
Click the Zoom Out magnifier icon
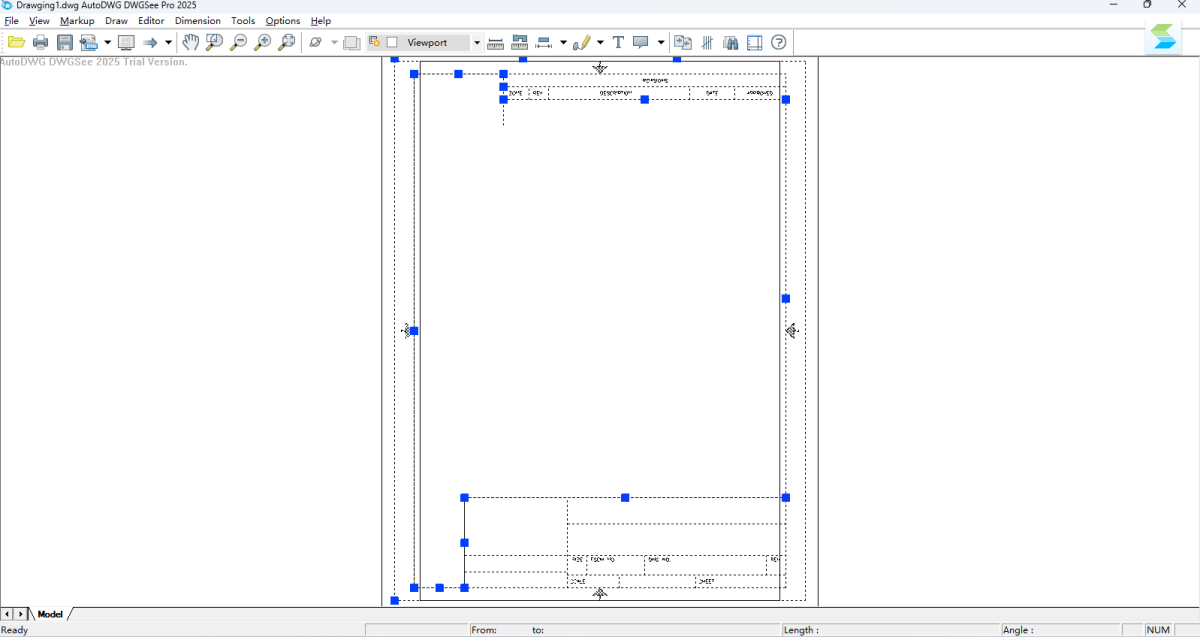[238, 42]
